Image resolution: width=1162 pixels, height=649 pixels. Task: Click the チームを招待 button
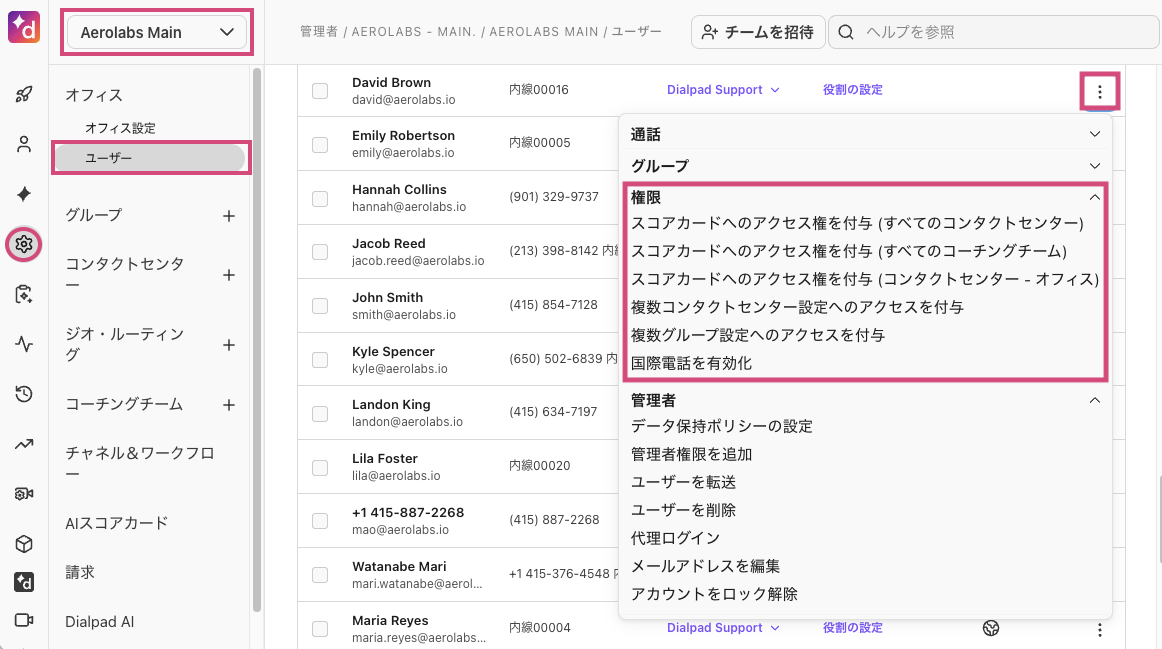(x=758, y=32)
